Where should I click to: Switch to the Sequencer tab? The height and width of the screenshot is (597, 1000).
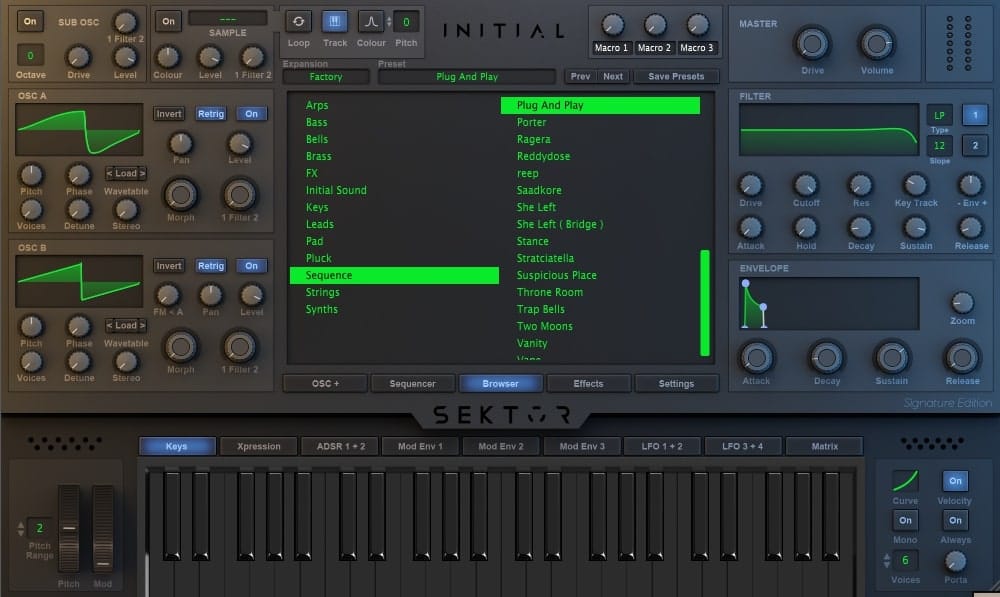tap(412, 383)
